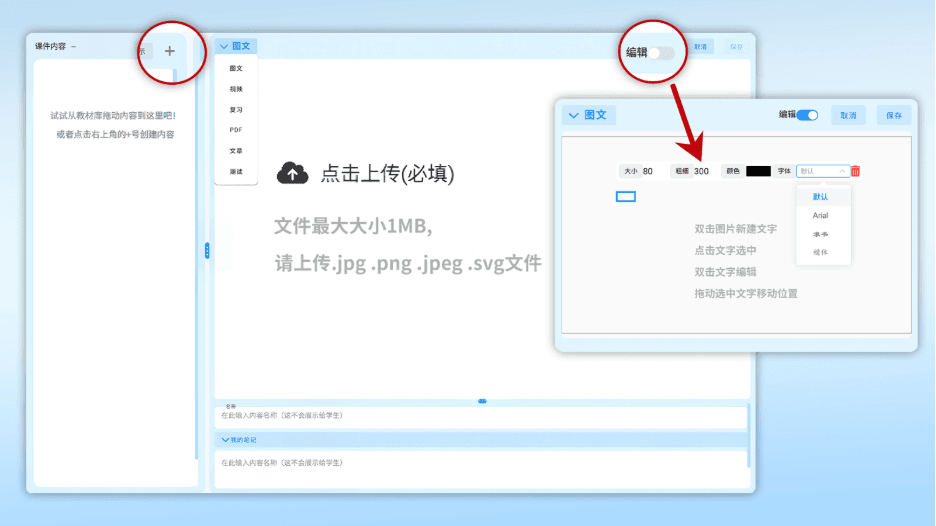Open the 图文 content type dropdown
Screen dimensions: 936x526
235,46
